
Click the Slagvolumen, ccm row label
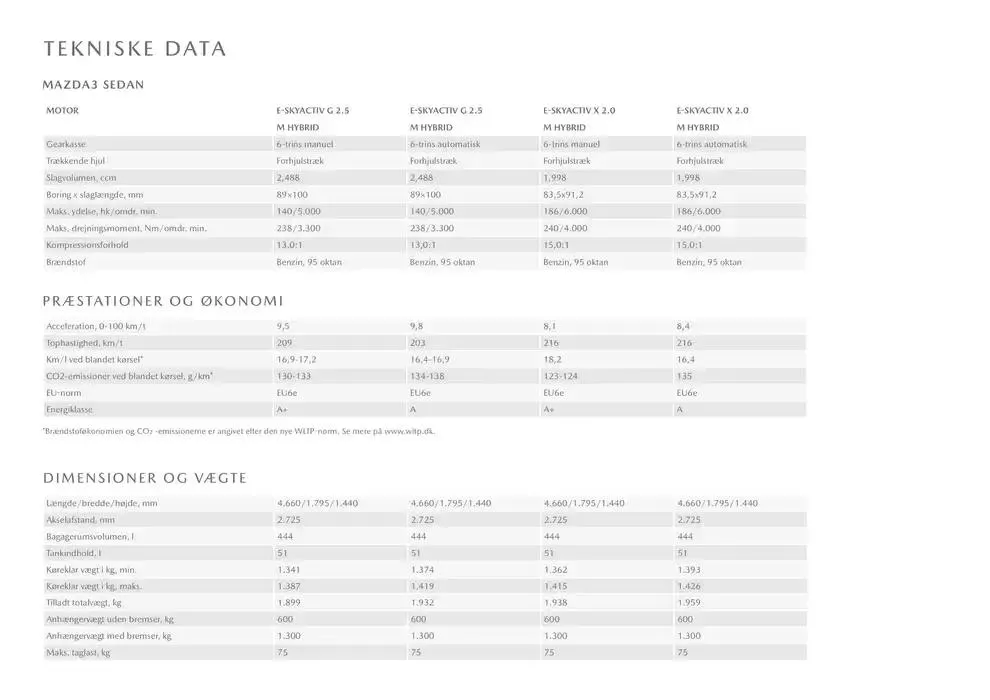tap(82, 178)
